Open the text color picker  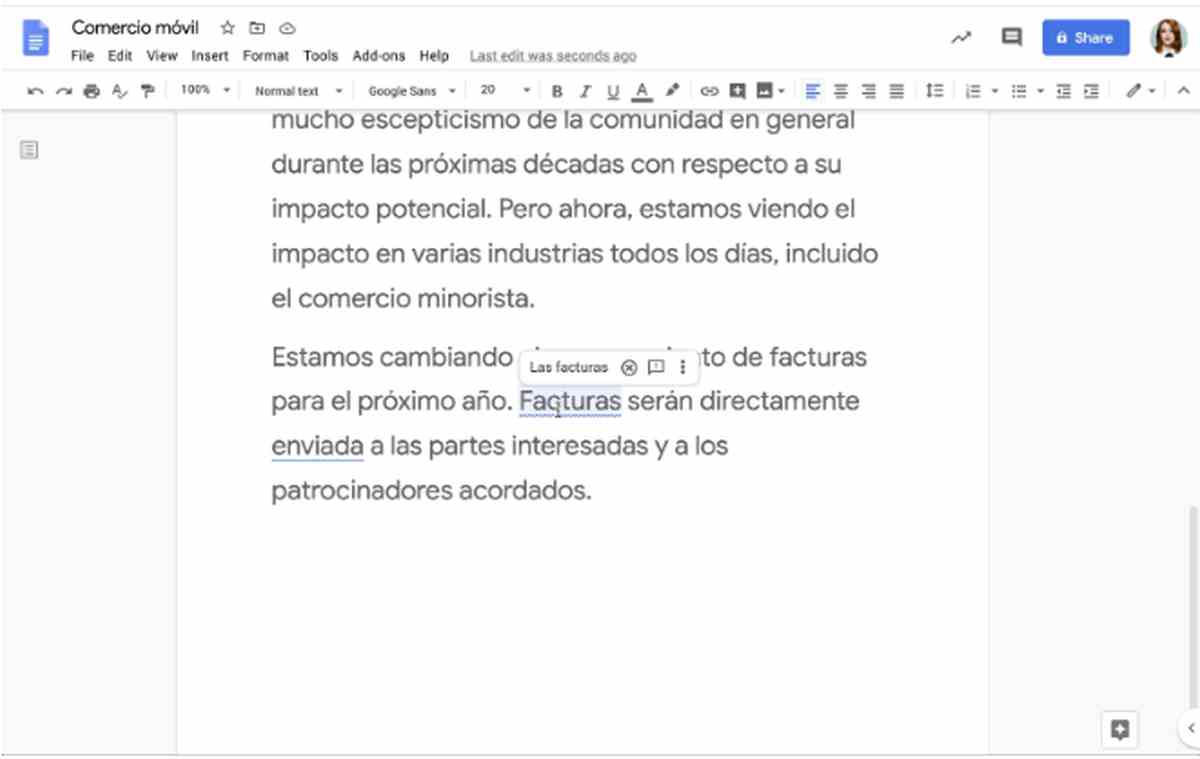pyautogui.click(x=641, y=90)
